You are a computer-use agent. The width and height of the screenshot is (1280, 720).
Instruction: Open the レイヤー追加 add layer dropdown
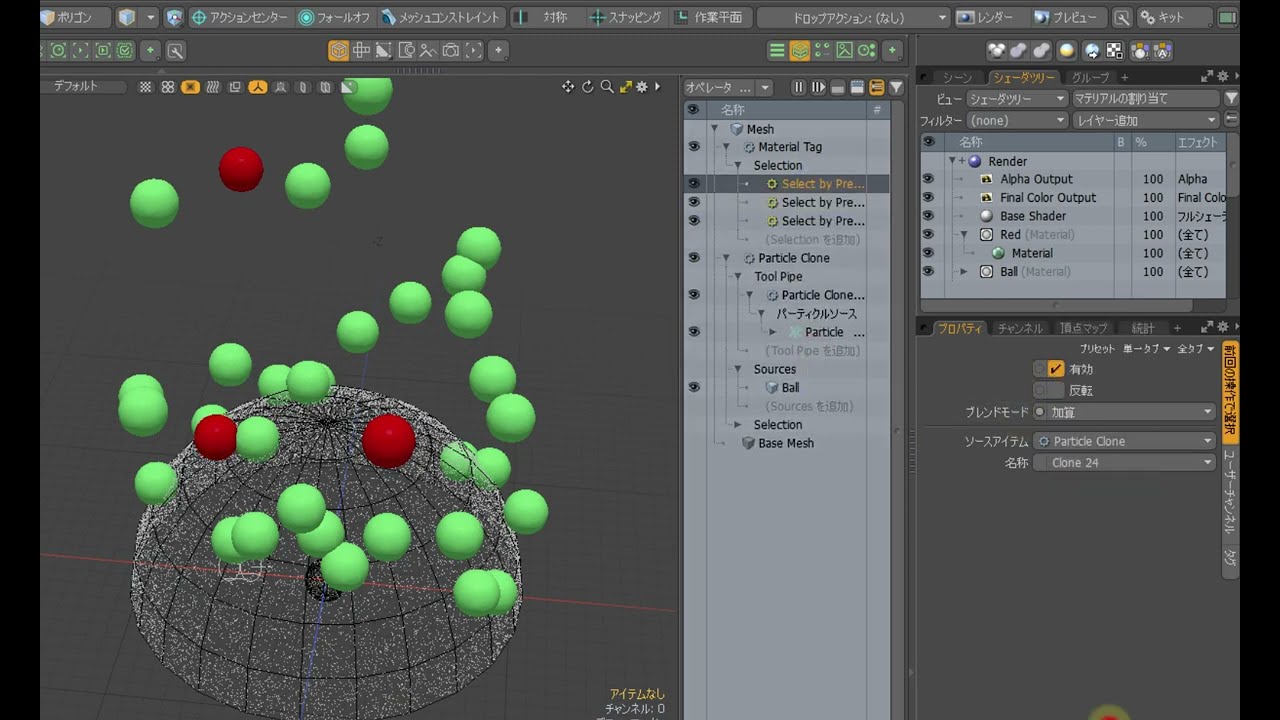pos(1146,120)
